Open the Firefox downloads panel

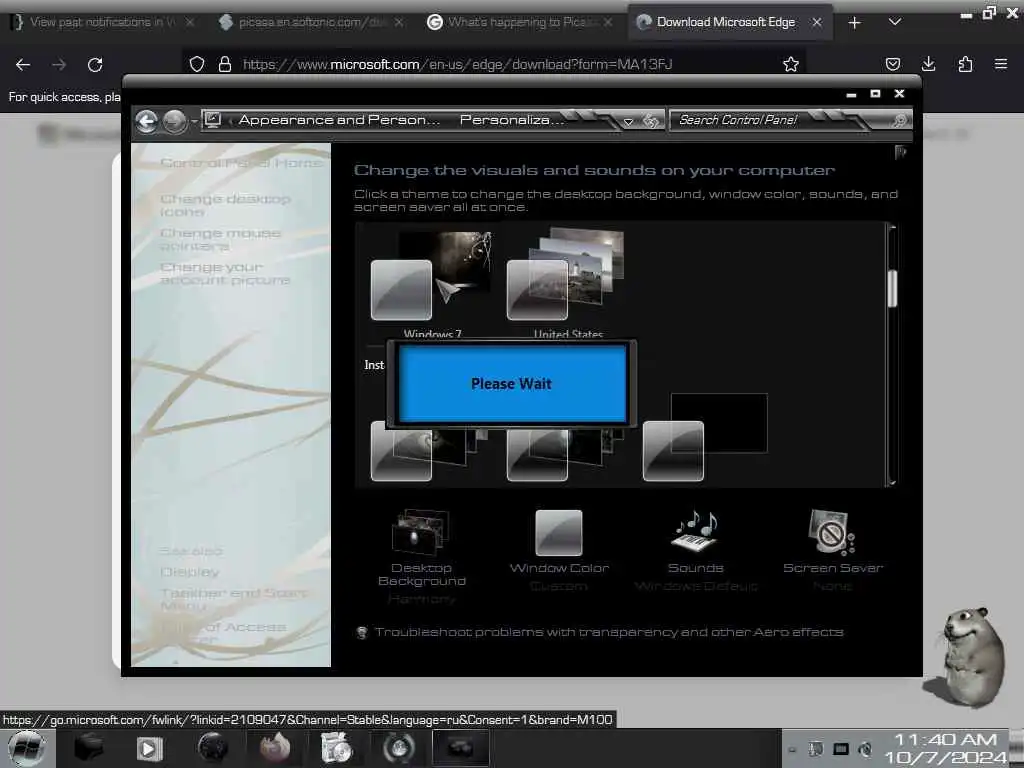(x=928, y=64)
